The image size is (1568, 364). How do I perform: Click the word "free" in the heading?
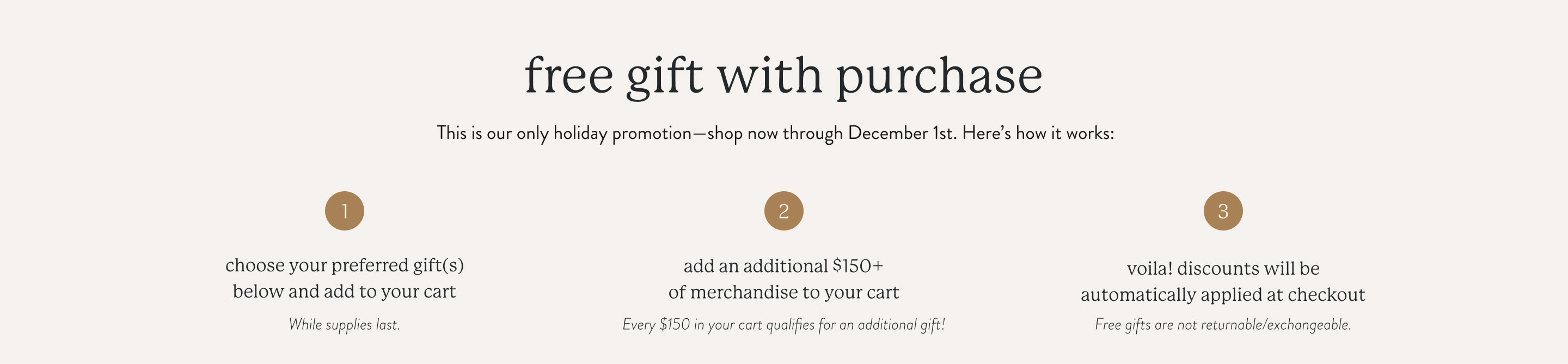pos(568,76)
